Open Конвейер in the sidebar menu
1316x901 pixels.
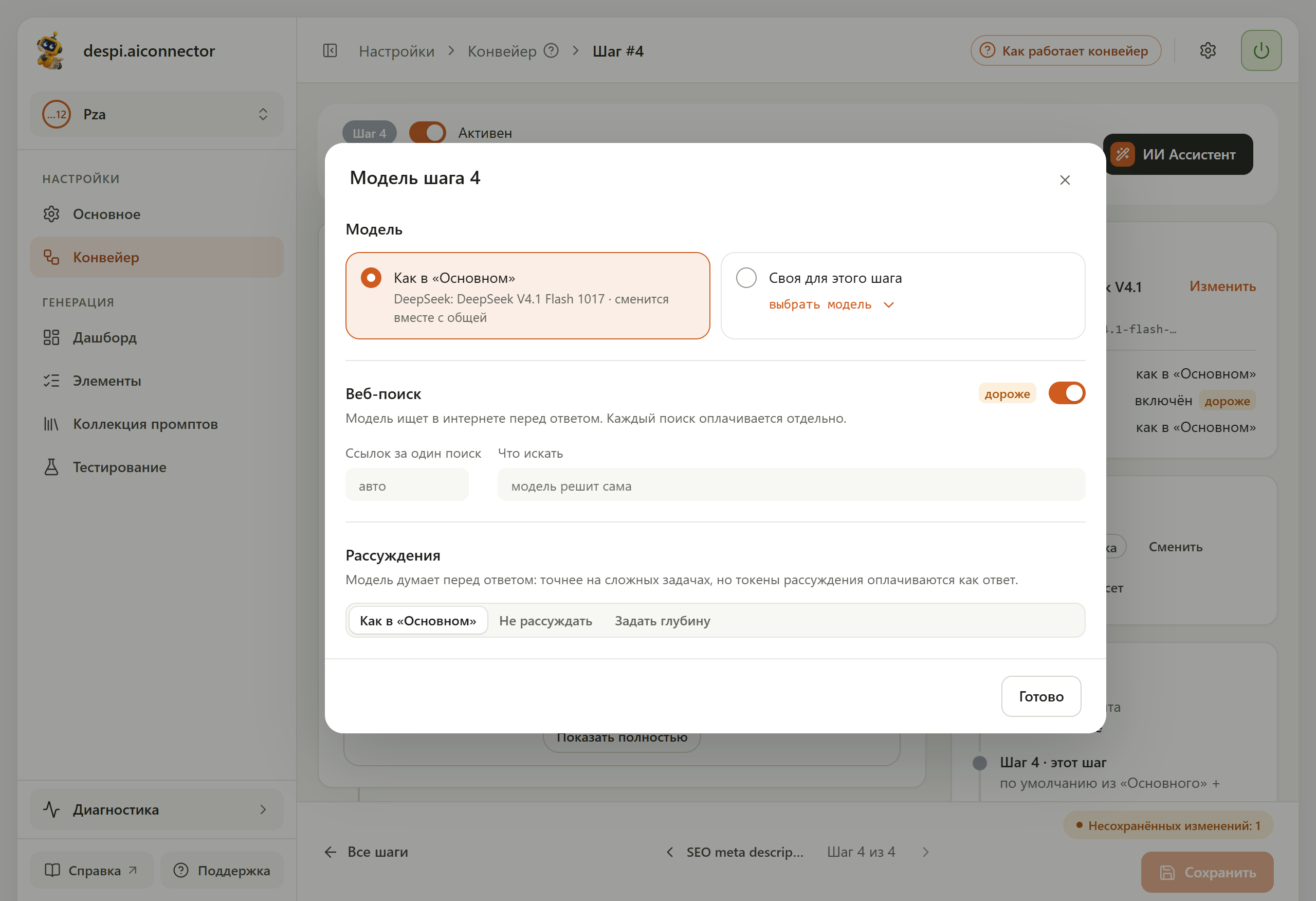click(x=157, y=257)
